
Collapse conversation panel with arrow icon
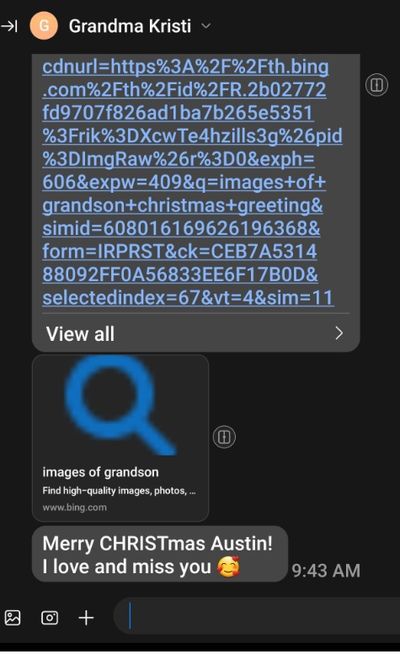point(9,26)
